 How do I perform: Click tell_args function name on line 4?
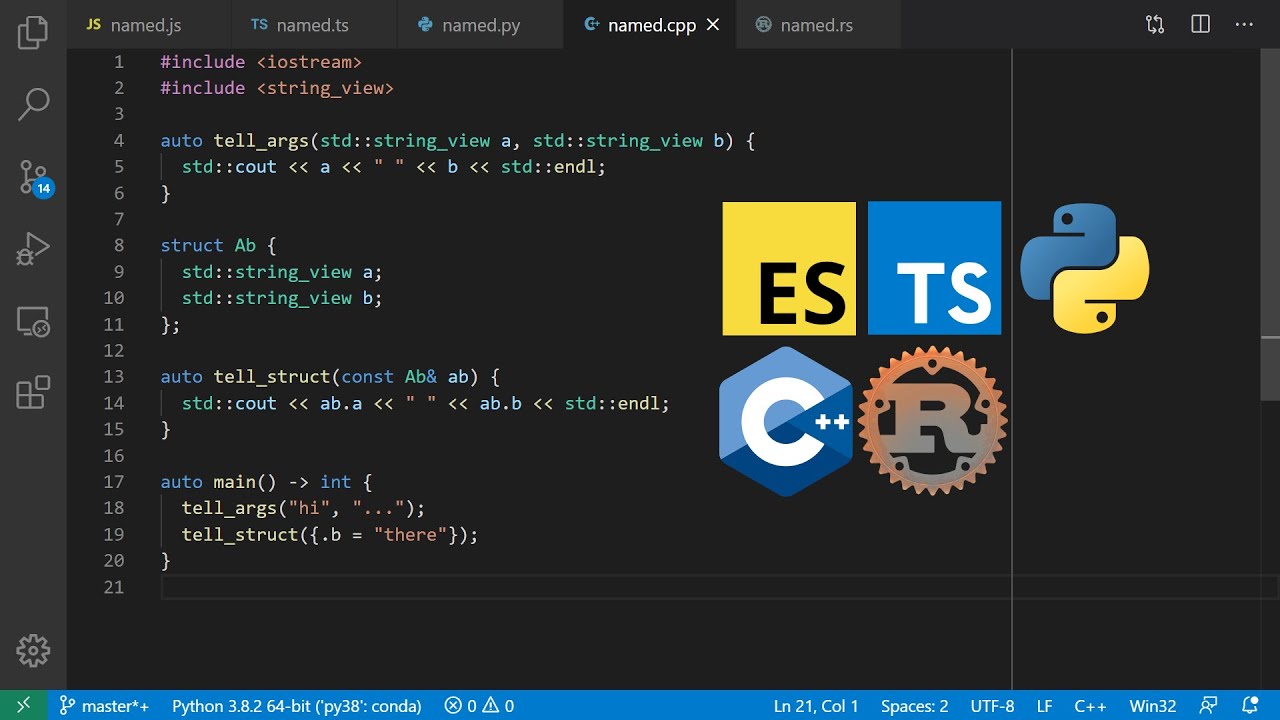(261, 141)
